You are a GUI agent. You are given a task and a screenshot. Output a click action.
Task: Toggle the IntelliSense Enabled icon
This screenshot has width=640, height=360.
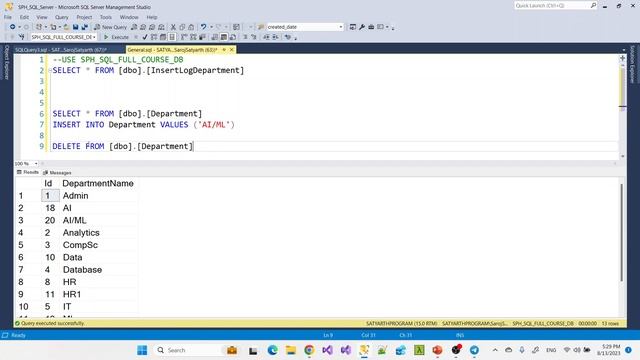point(172,37)
